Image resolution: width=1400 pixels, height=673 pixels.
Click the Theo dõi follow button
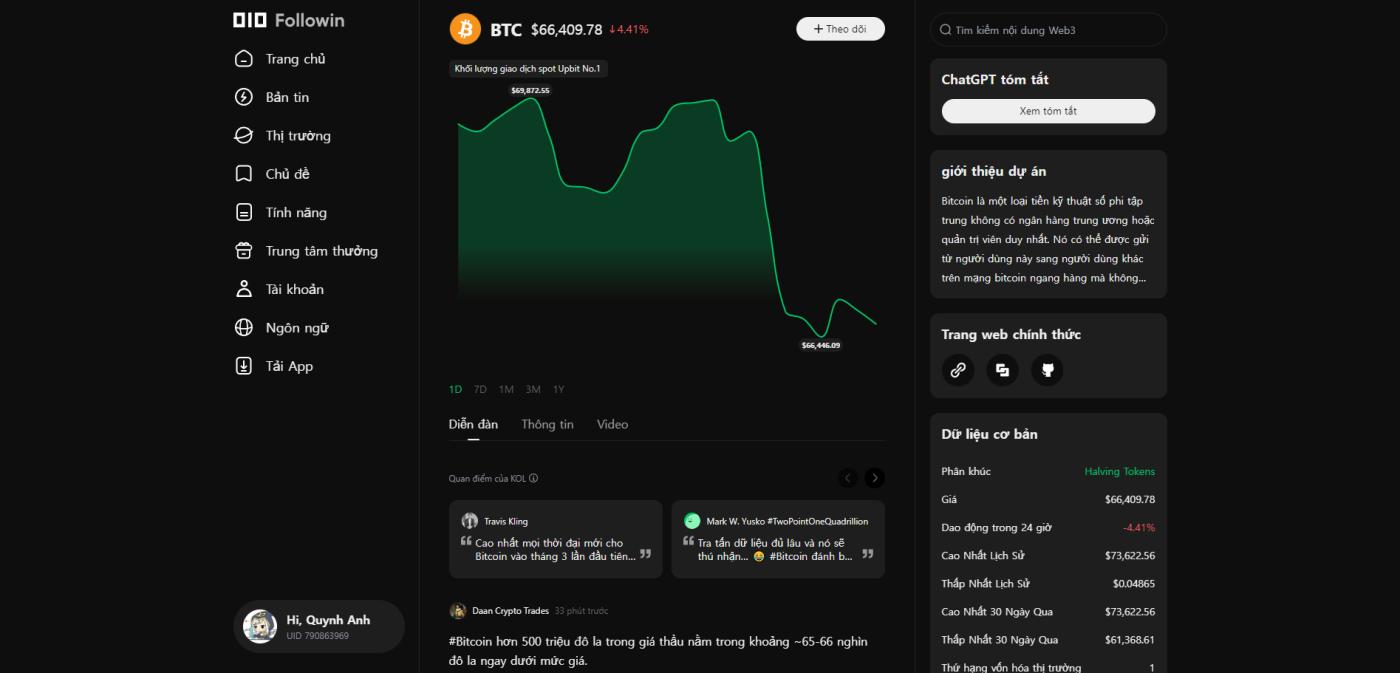coord(840,29)
